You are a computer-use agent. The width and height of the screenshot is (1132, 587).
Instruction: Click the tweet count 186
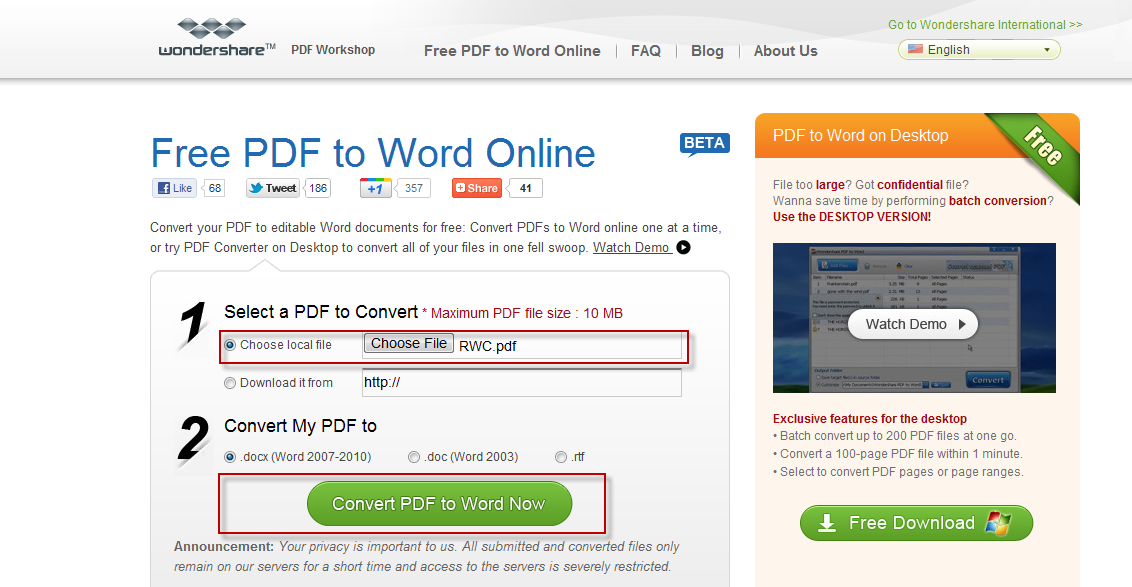(318, 188)
